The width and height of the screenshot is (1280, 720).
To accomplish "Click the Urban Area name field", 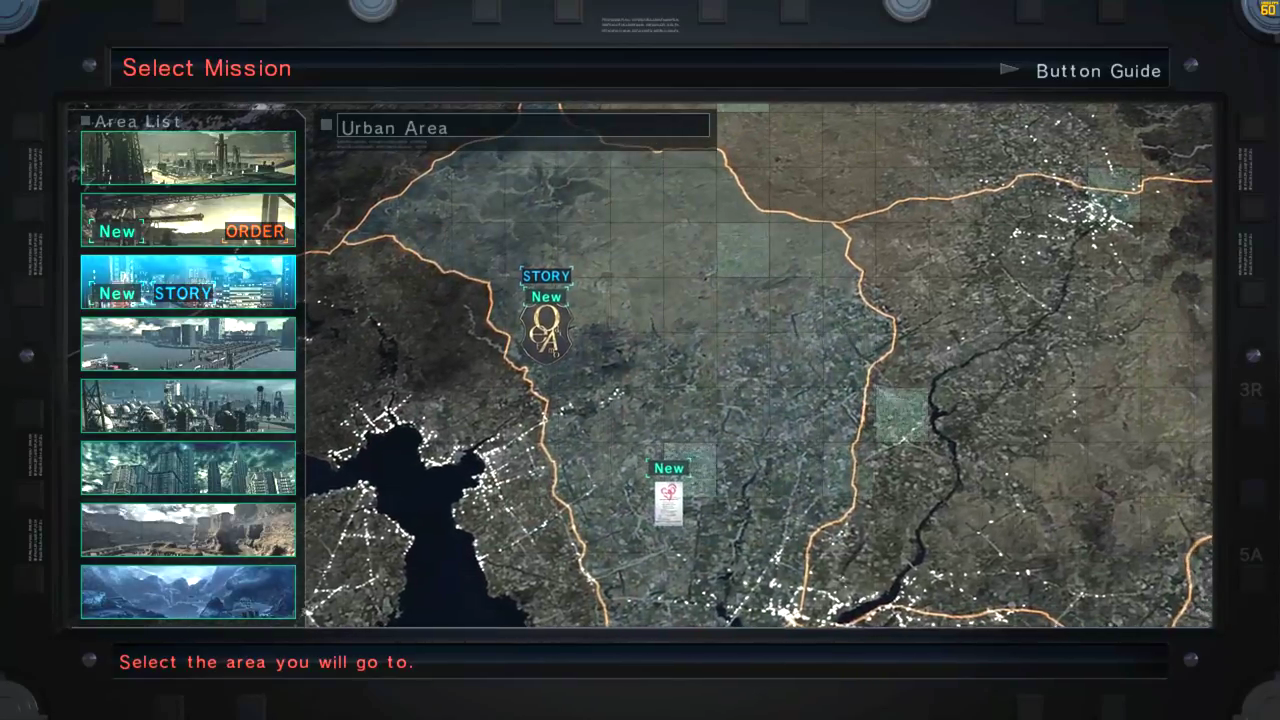I will click(523, 126).
